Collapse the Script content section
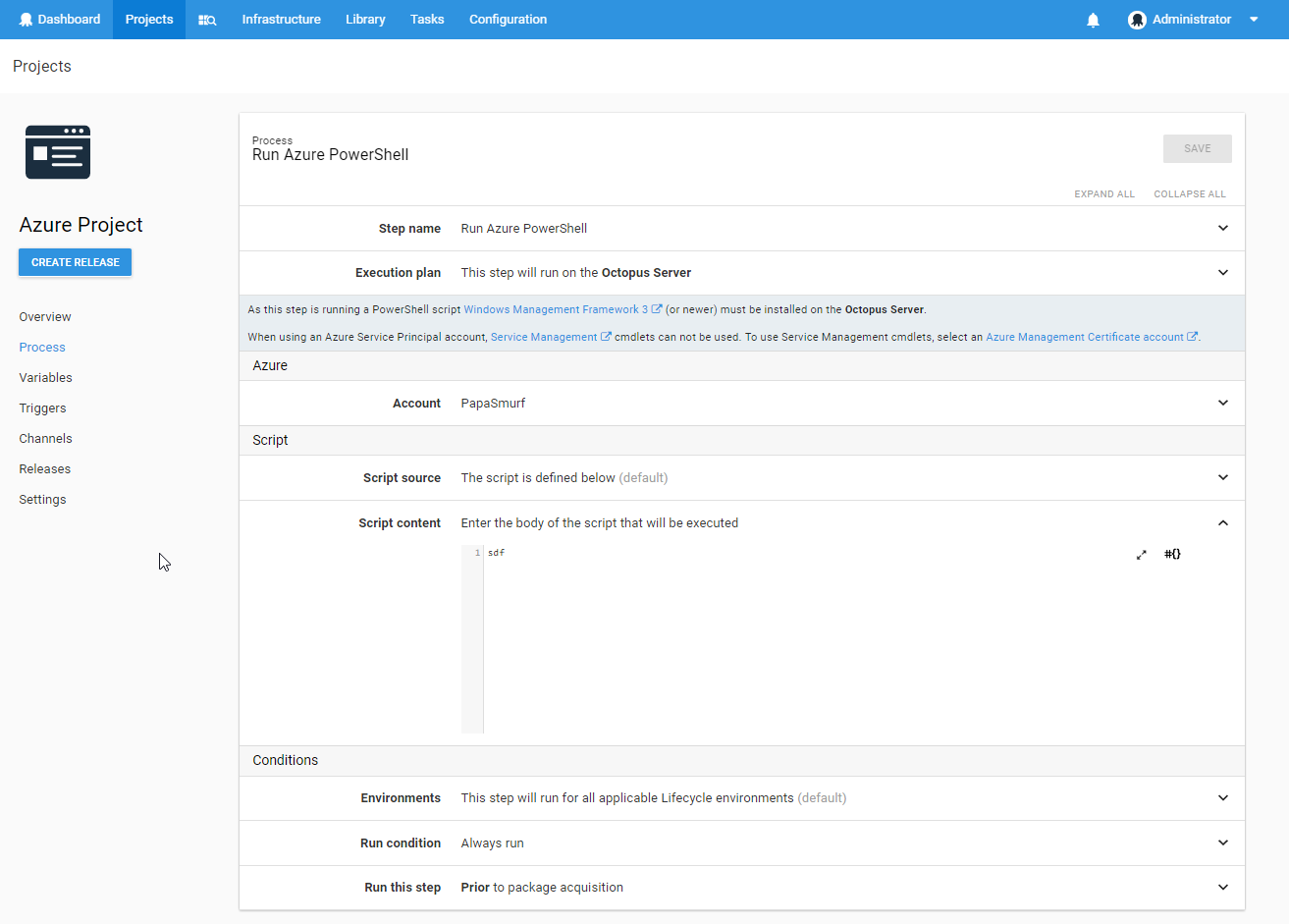 (x=1223, y=523)
